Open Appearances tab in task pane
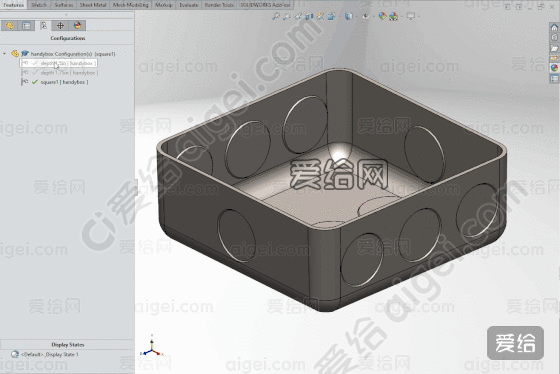The width and height of the screenshot is (560, 374). (554, 68)
